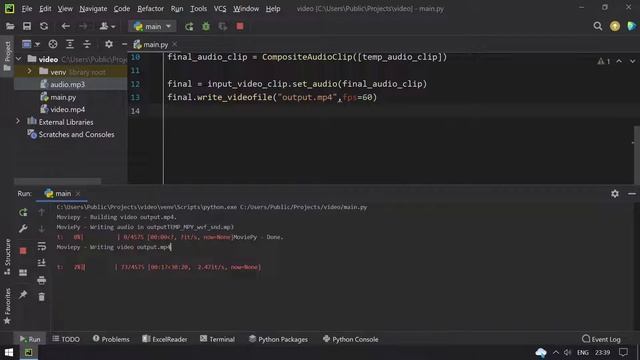Collapse all items in the project tree
The width and height of the screenshot is (640, 360).
[87, 44]
